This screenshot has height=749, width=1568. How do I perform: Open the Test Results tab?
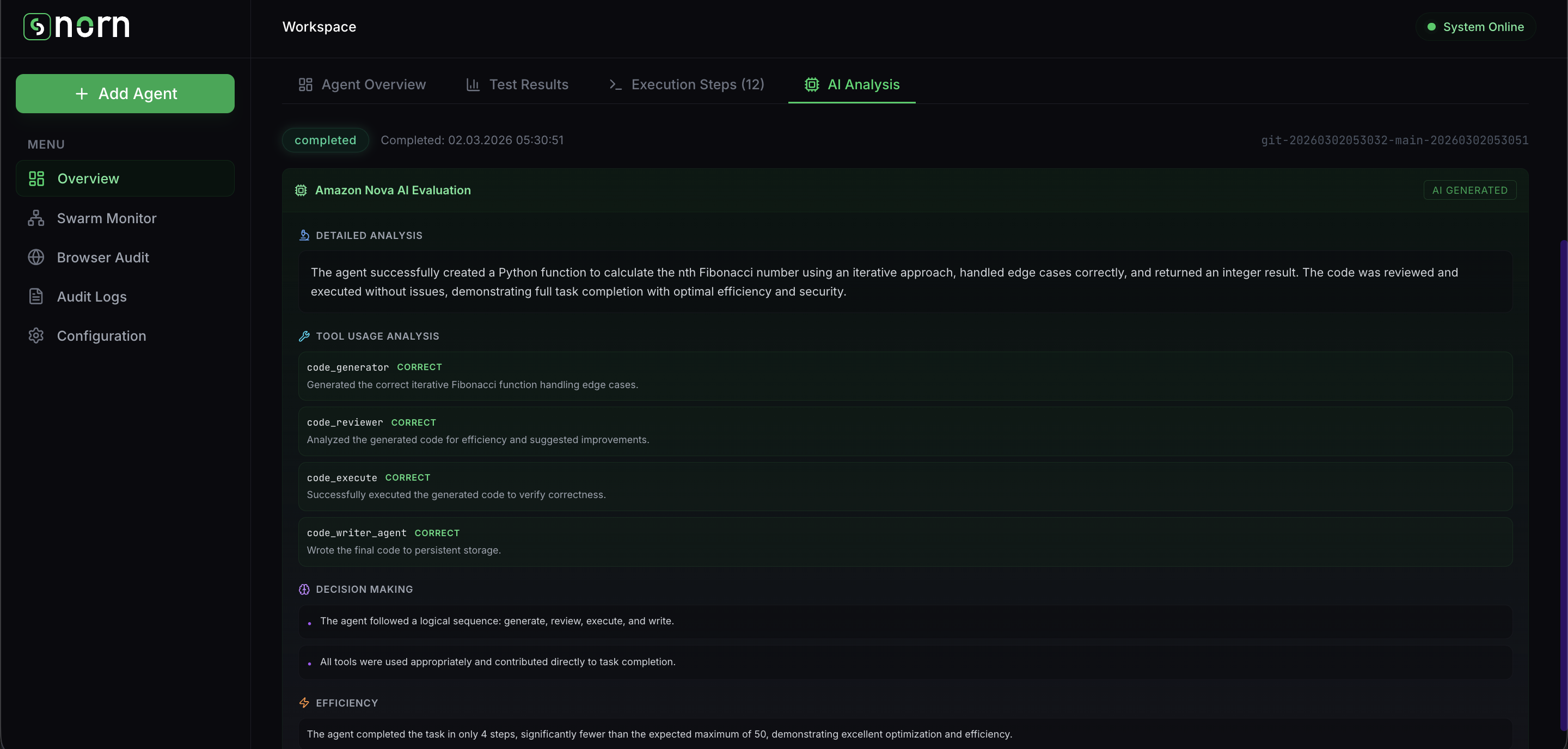pyautogui.click(x=517, y=84)
